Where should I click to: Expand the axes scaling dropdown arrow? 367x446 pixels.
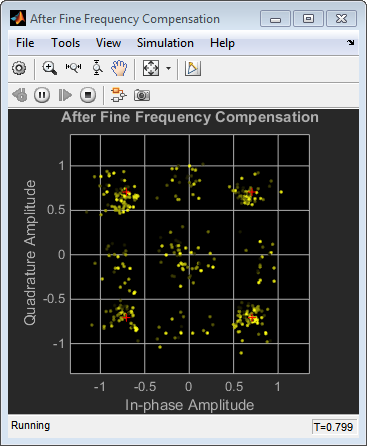point(168,68)
